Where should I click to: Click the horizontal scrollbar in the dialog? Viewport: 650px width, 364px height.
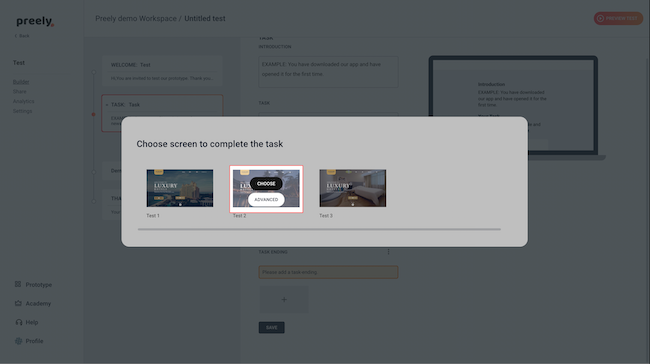[x=319, y=229]
